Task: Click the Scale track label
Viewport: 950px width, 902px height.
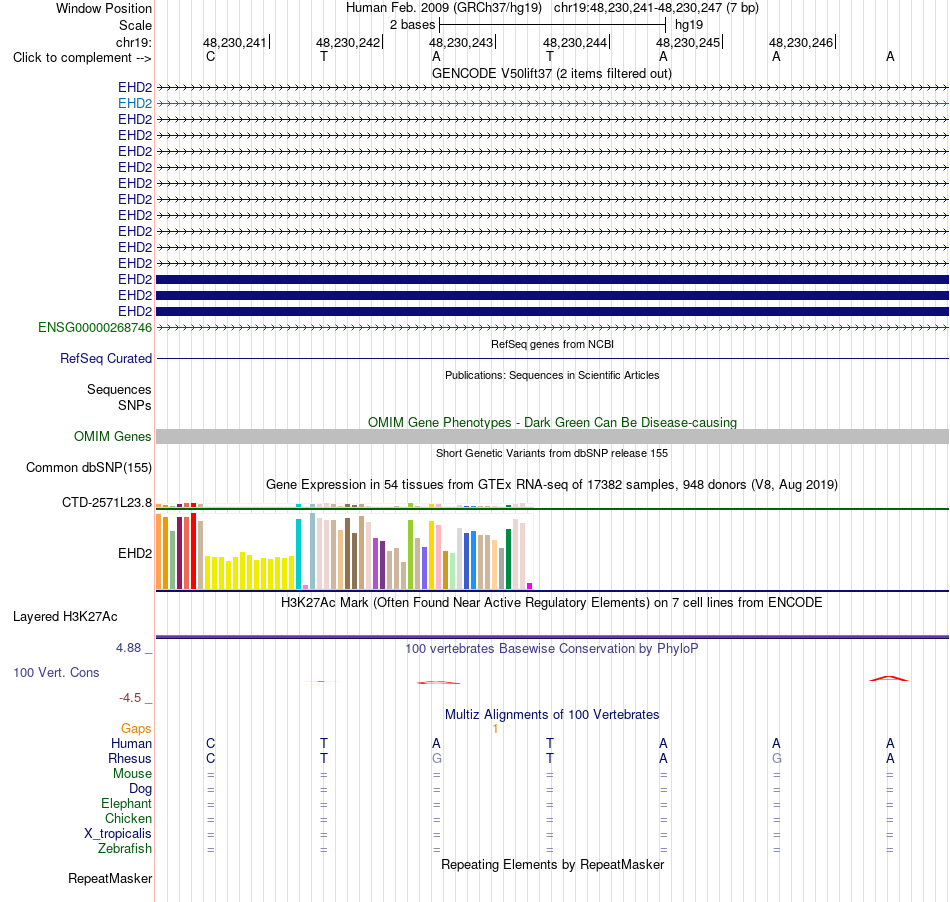Action: 135,25
